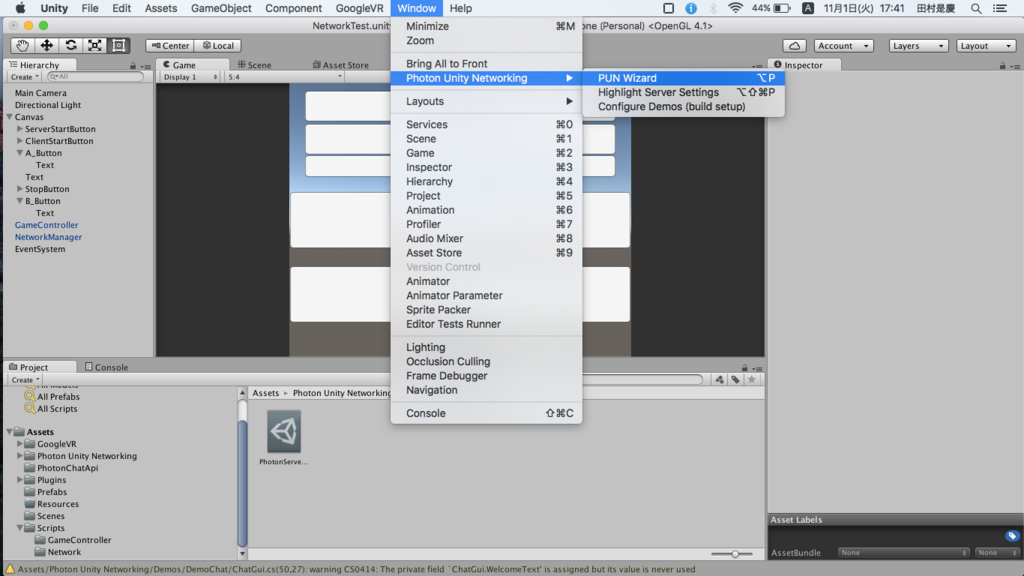Open the 5:4 aspect ratio dropdown

click(285, 77)
